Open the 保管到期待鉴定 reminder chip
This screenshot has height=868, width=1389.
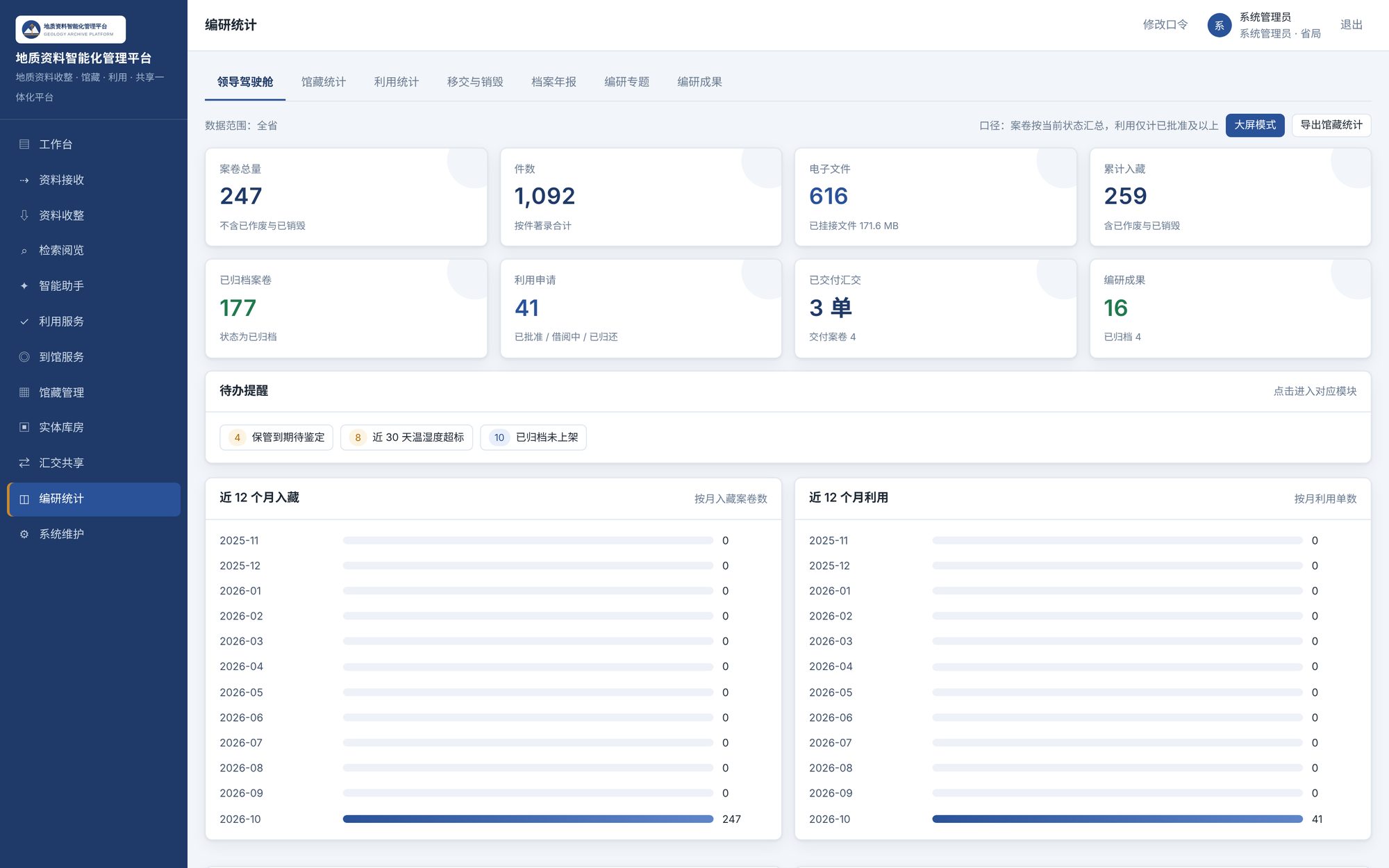276,437
